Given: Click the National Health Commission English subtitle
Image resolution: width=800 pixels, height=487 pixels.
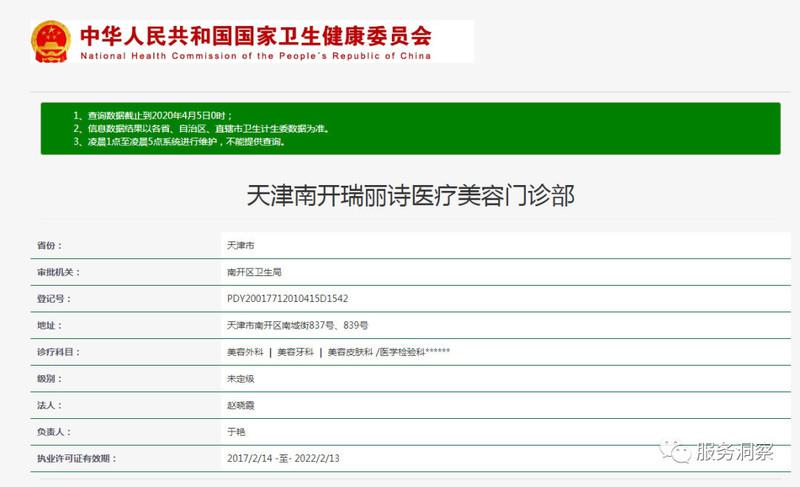Looking at the screenshot, I should click(255, 57).
